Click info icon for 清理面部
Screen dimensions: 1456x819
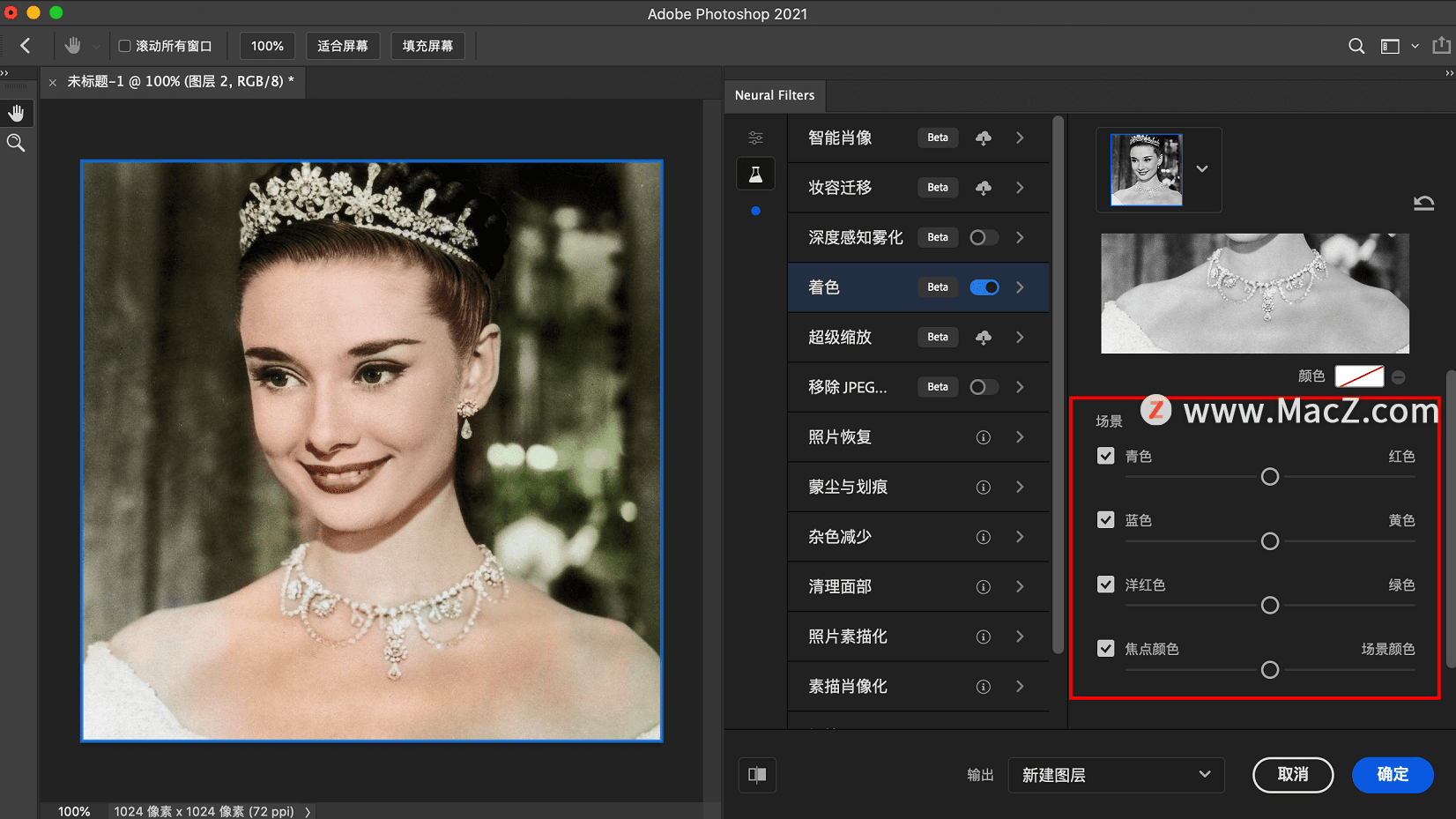(x=984, y=587)
